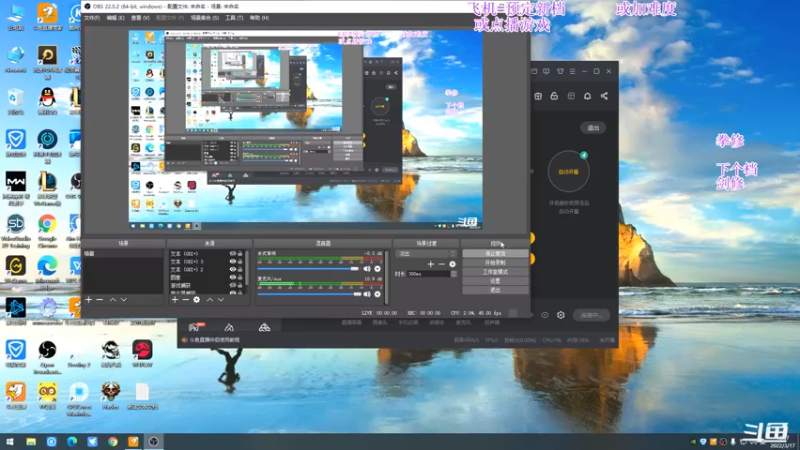
Task: Remove the scene transition with the minus icon
Action: pos(442,264)
